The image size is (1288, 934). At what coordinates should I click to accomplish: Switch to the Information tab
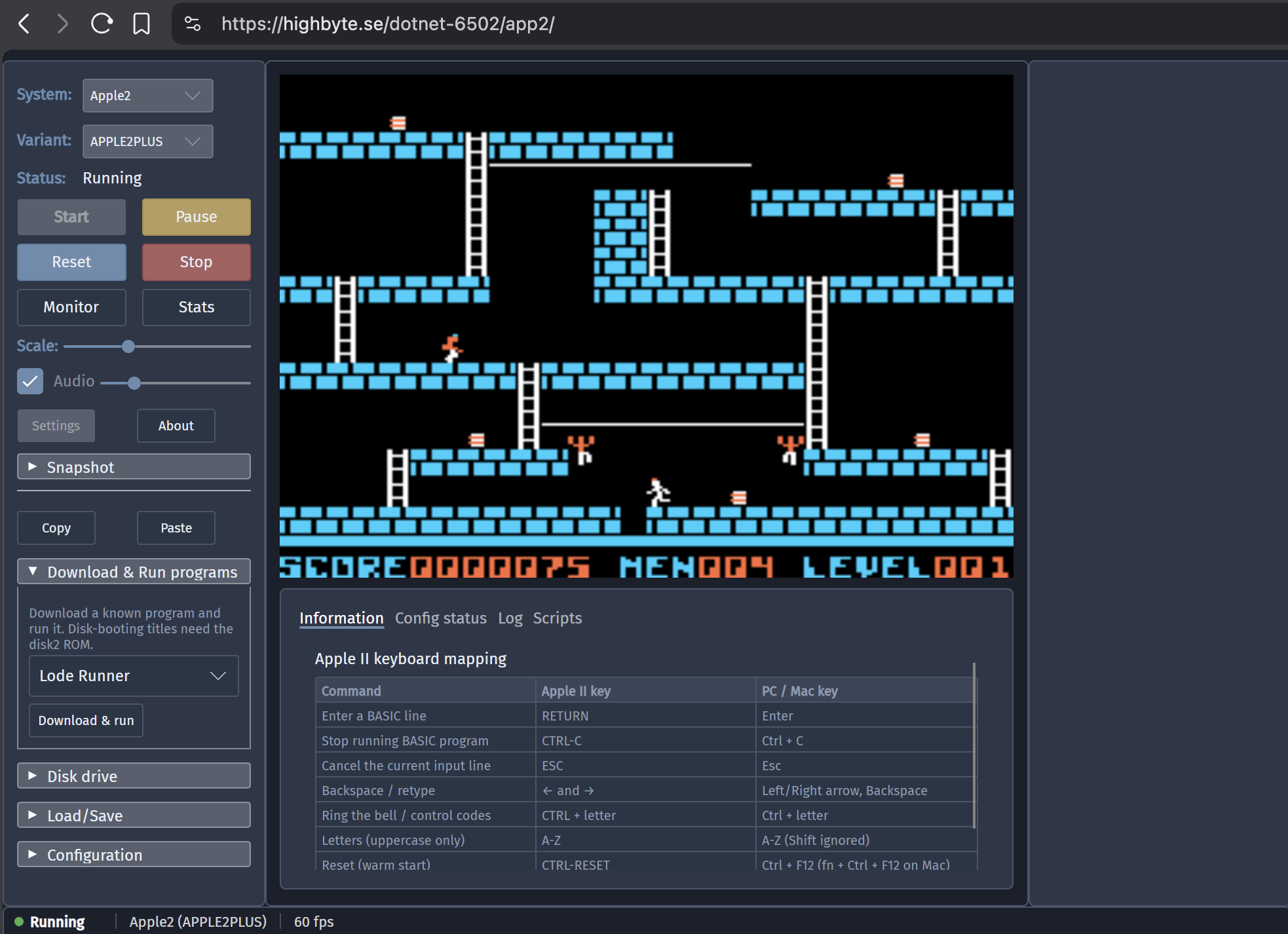[341, 618]
